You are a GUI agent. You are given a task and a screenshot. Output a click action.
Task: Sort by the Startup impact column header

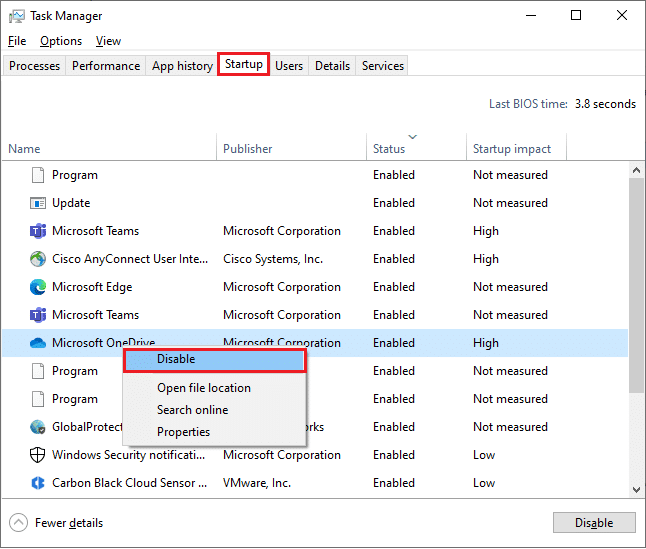tap(516, 148)
